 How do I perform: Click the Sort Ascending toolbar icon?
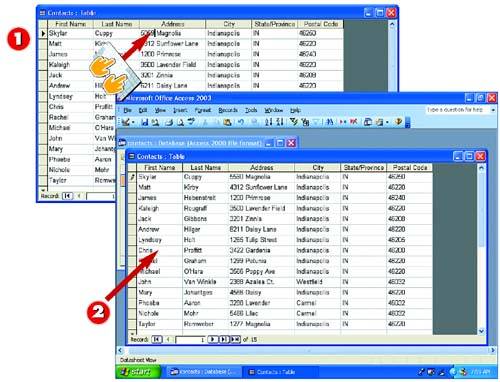[268, 122]
